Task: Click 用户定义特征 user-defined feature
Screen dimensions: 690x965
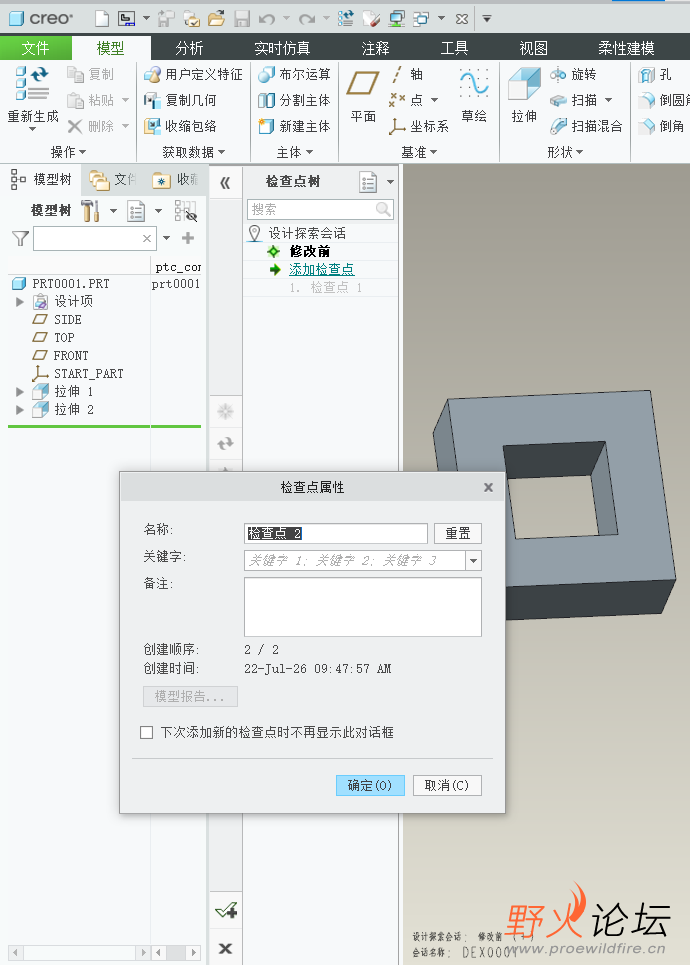Action: [x=193, y=74]
